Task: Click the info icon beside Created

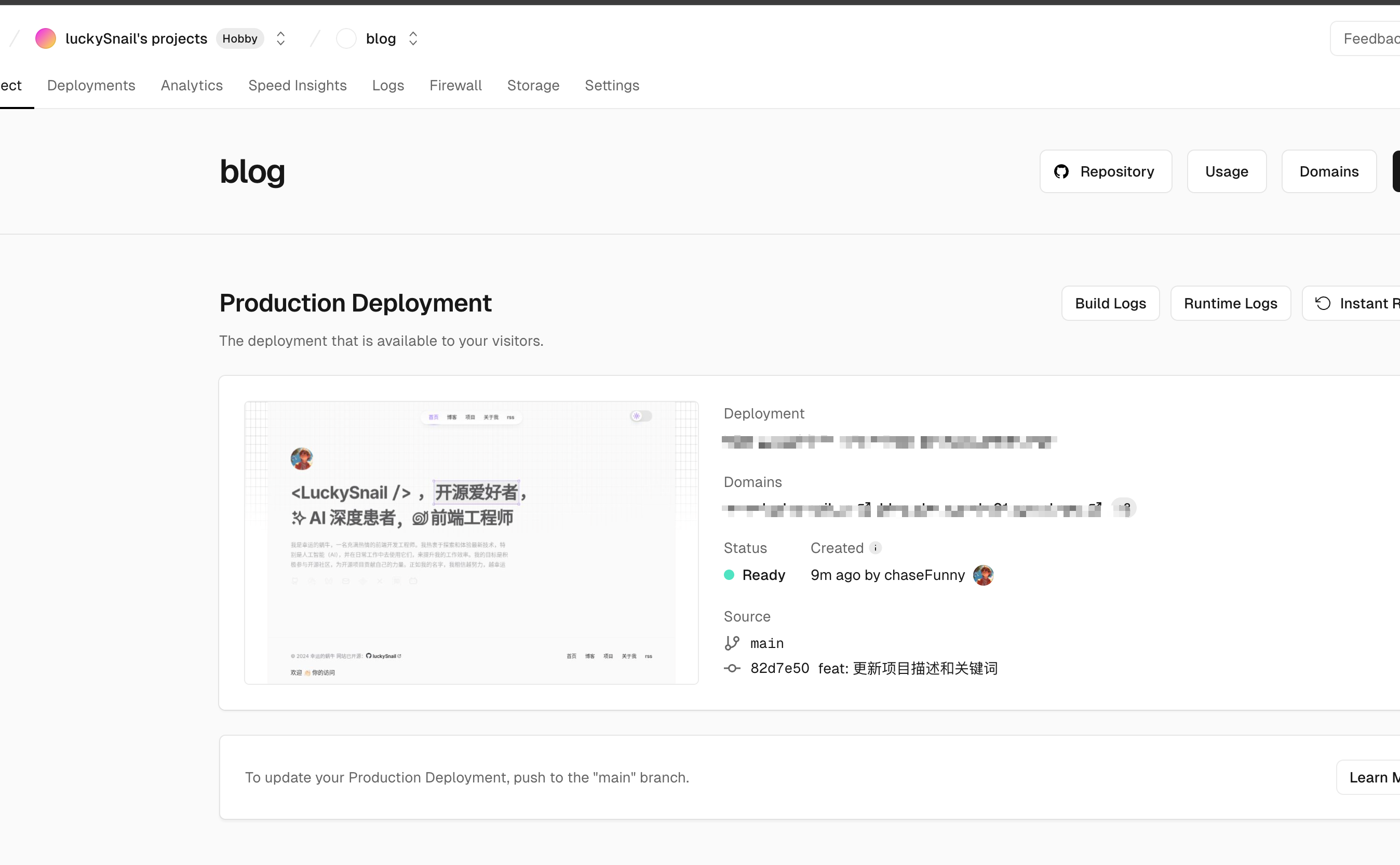Action: coord(875,547)
